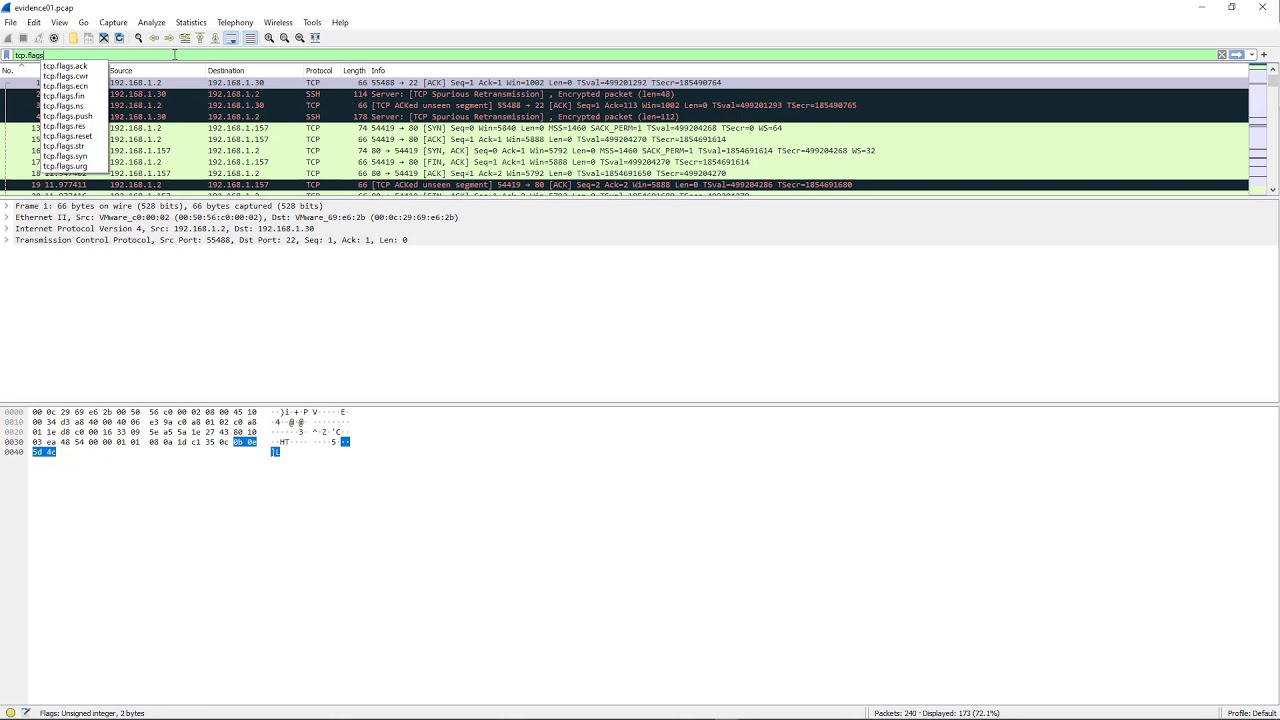Screen dimensions: 1280x720
Task: Restart the current capture
Action: tap(38, 38)
